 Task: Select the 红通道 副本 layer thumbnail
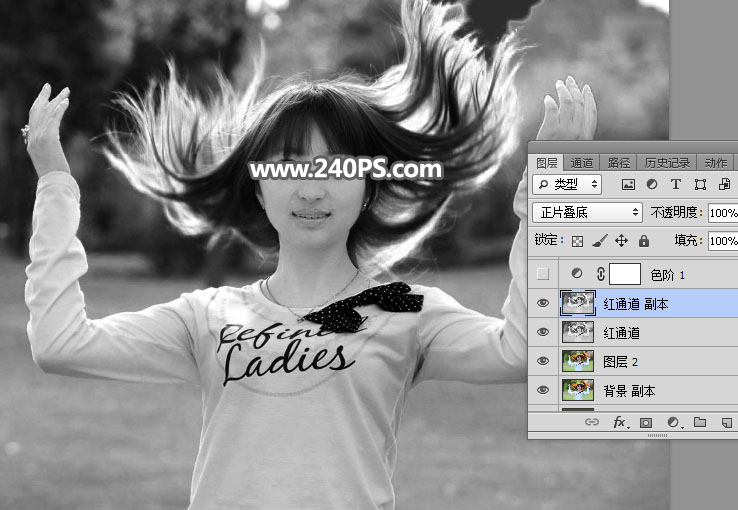point(578,303)
